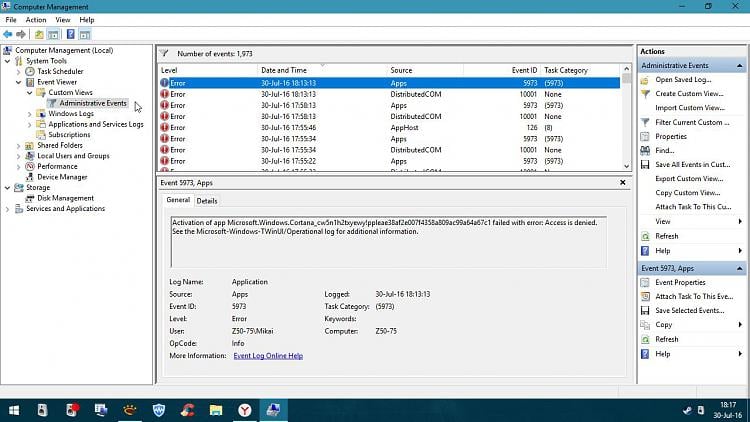Viewport: 750px width, 422px height.
Task: Click the Find binoculars icon
Action: [x=645, y=151]
